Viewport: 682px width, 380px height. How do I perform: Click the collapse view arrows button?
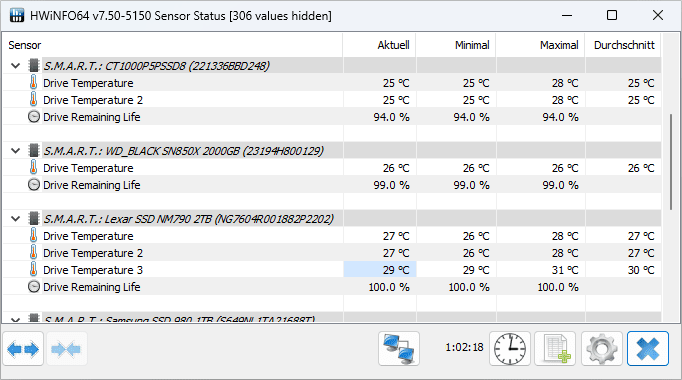(67, 349)
